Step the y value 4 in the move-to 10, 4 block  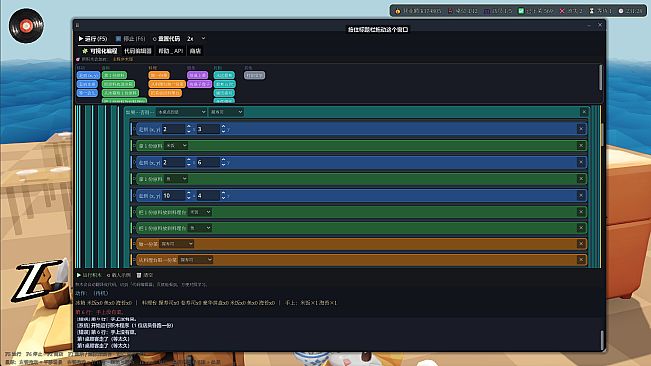pos(223,195)
